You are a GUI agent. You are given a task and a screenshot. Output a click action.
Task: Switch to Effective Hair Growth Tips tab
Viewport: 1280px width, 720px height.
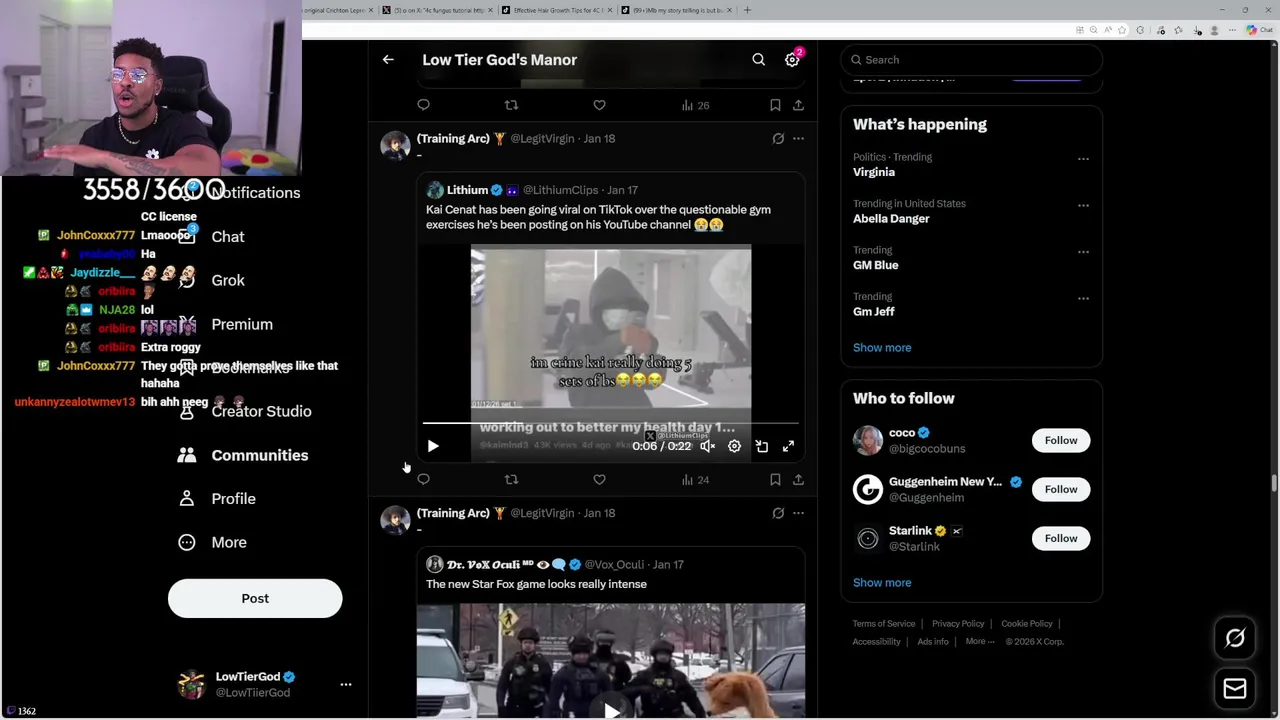pos(556,10)
